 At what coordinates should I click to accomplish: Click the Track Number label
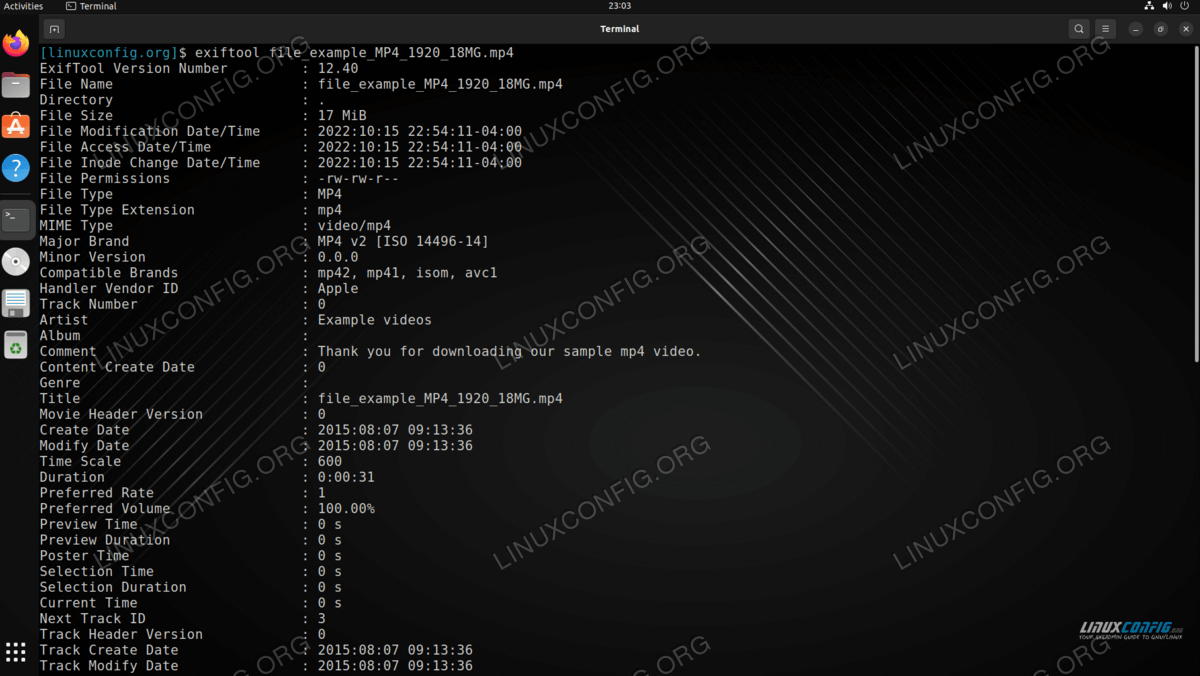tap(89, 304)
